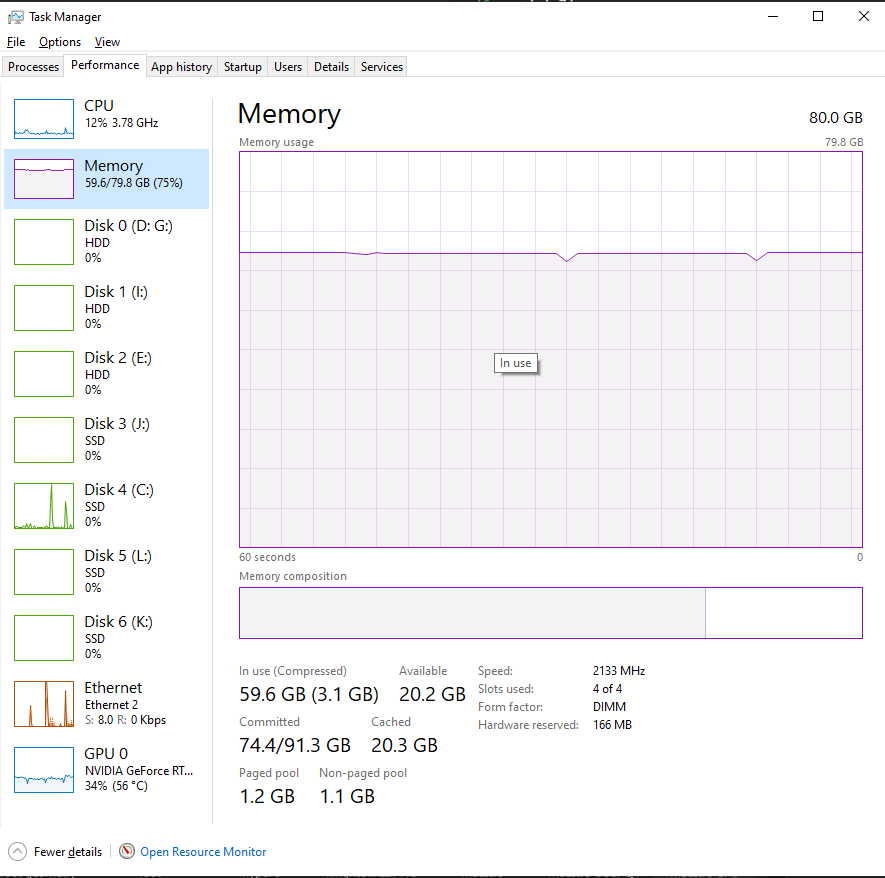
Task: Click the In use value 59.6 GB (3.1 GB)
Action: pyautogui.click(x=309, y=694)
